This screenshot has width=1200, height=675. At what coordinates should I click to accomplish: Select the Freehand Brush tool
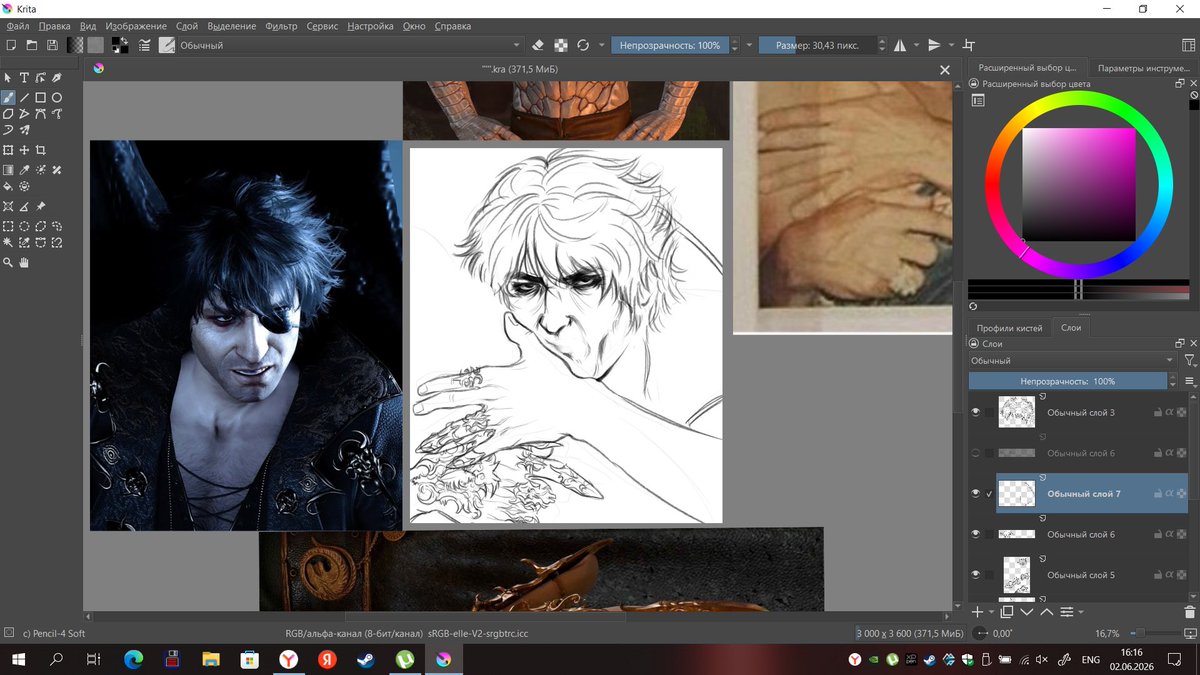[x=8, y=98]
